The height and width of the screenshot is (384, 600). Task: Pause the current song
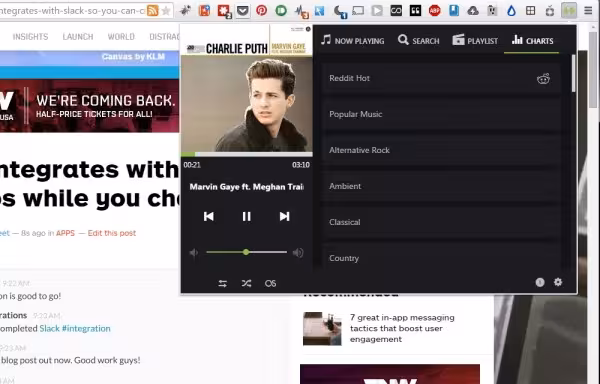coord(246,216)
